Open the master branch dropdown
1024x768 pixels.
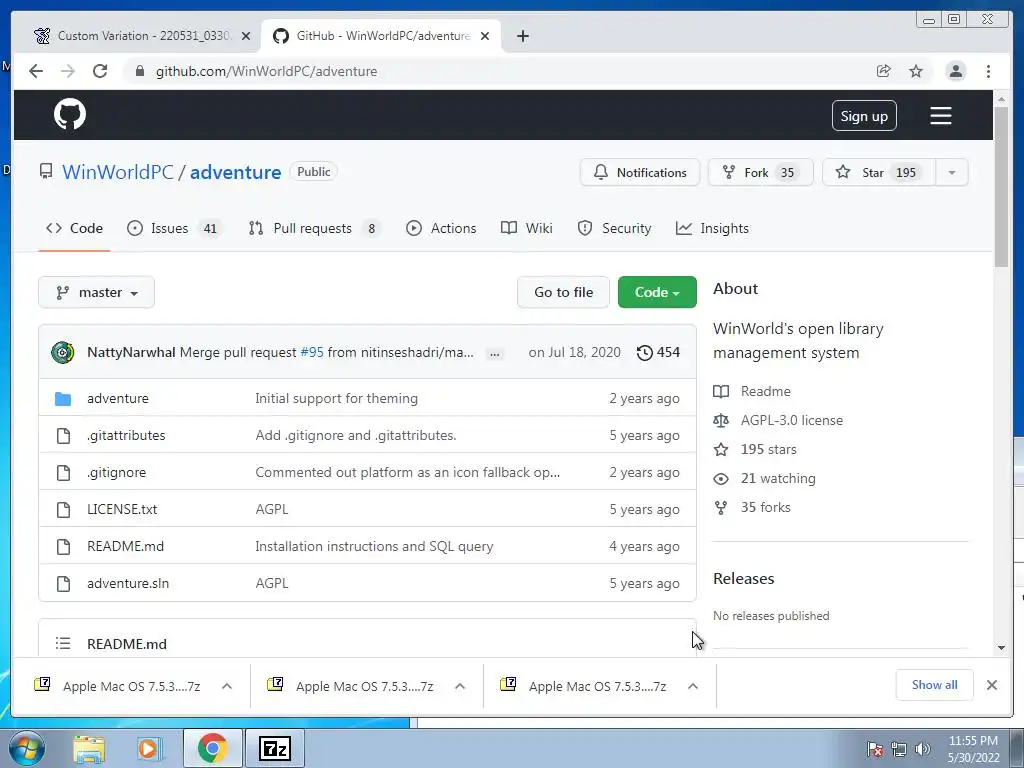97,292
